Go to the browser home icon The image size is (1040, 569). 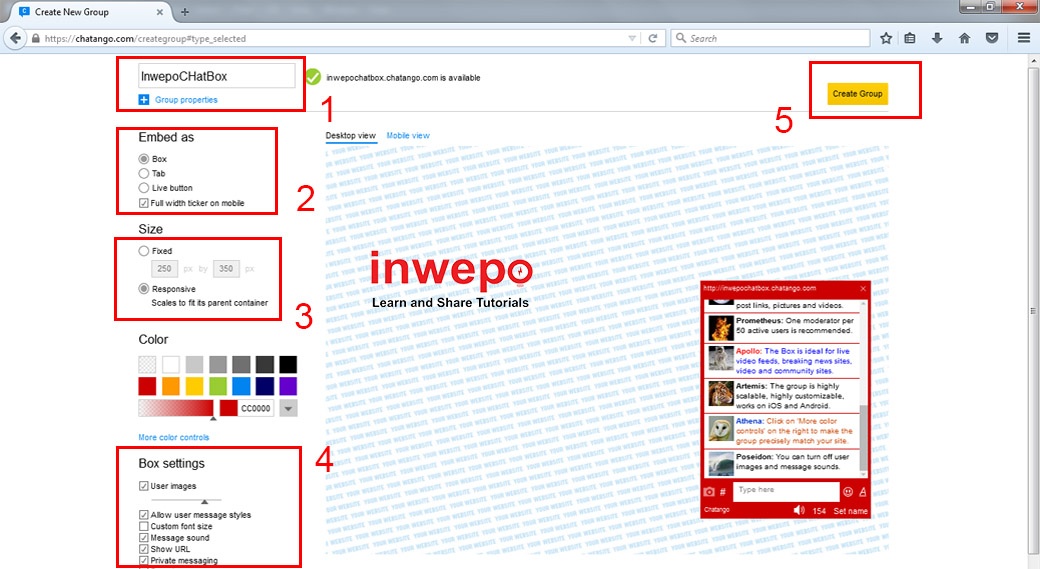point(964,38)
